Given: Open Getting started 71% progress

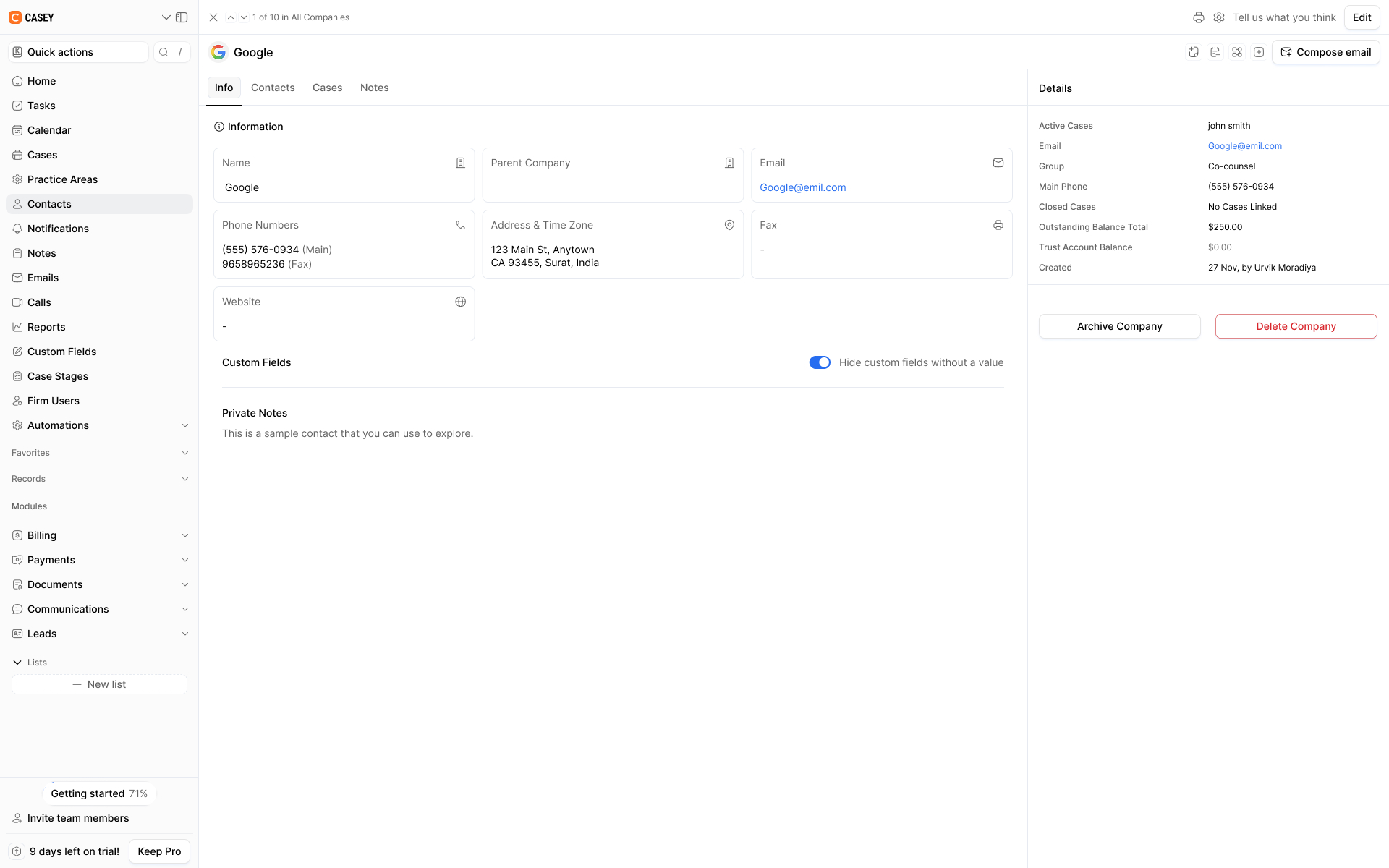Looking at the screenshot, I should 99,793.
